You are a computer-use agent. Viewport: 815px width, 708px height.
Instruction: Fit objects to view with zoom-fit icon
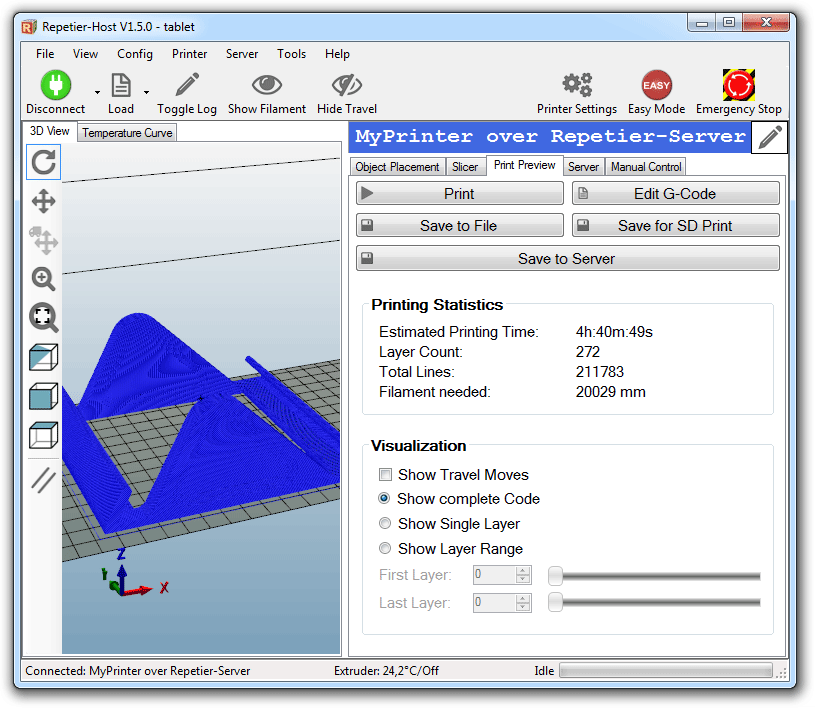[44, 318]
